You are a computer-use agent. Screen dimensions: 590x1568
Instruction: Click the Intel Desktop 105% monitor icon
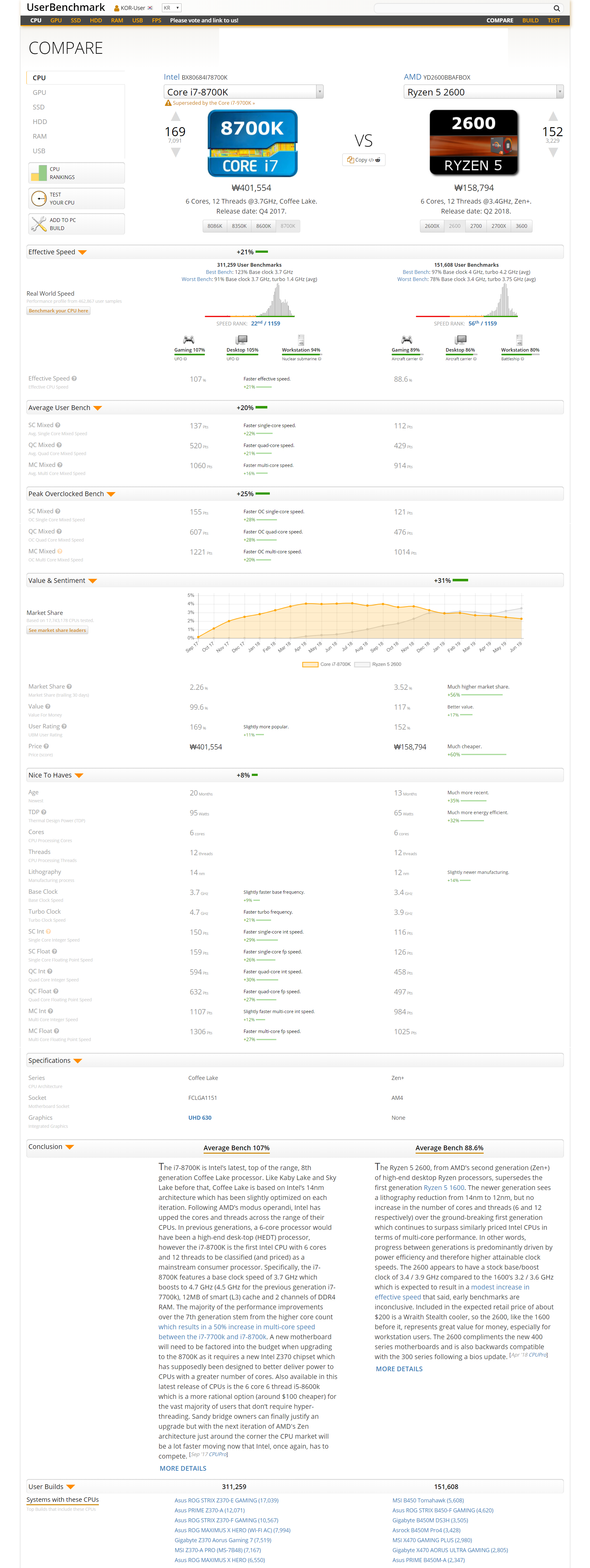click(242, 340)
